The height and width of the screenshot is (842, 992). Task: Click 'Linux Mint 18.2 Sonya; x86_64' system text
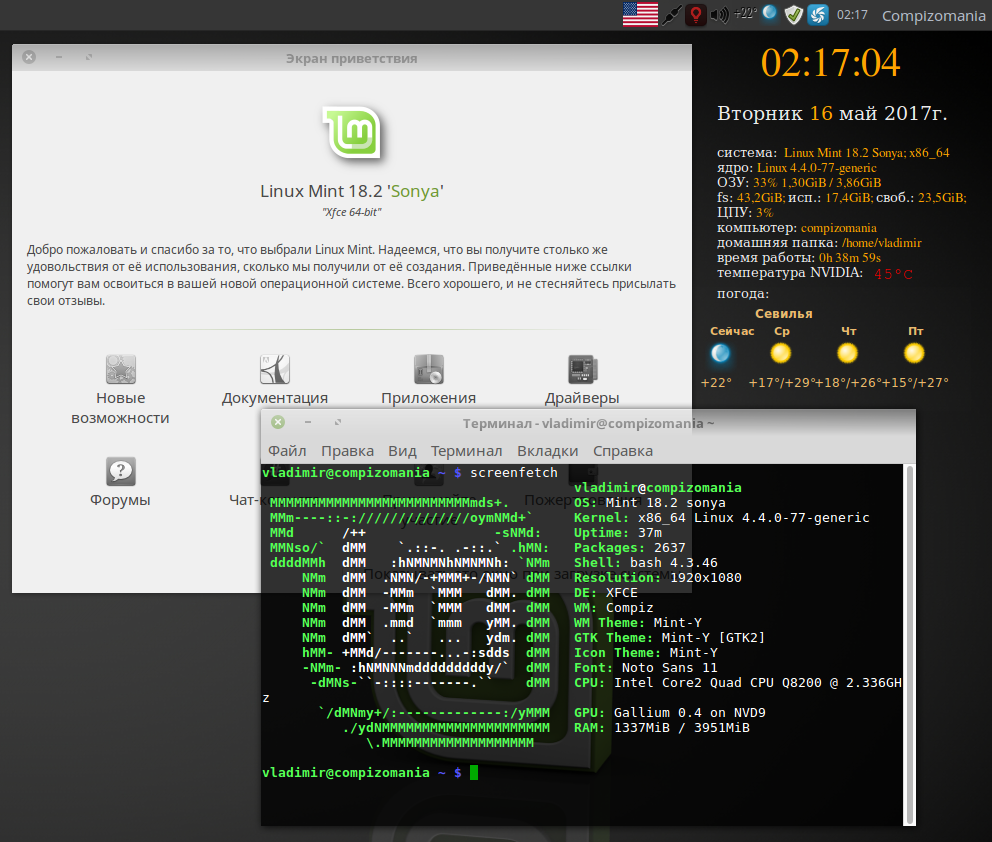866,153
